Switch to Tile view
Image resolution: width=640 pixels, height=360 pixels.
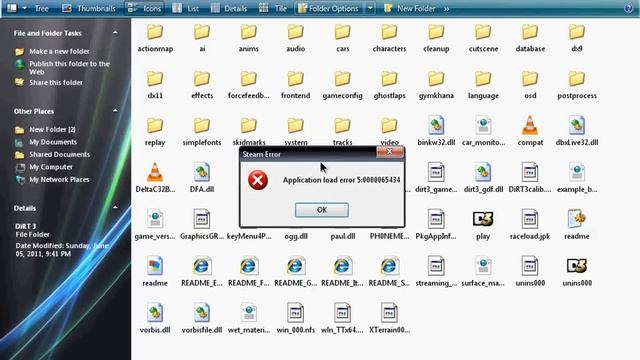[x=273, y=8]
